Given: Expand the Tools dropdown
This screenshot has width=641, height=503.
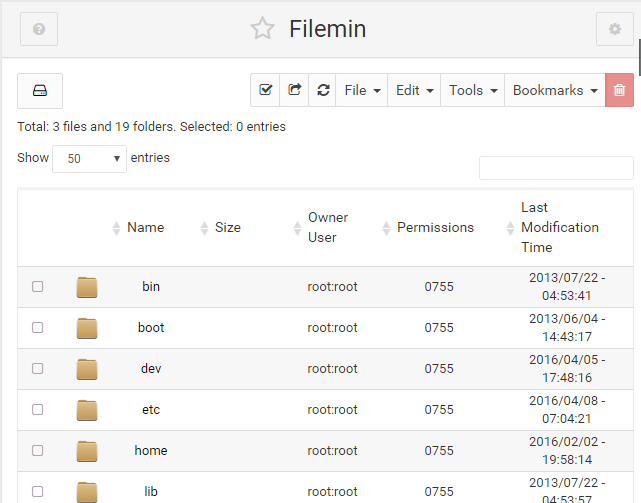Looking at the screenshot, I should tap(472, 90).
